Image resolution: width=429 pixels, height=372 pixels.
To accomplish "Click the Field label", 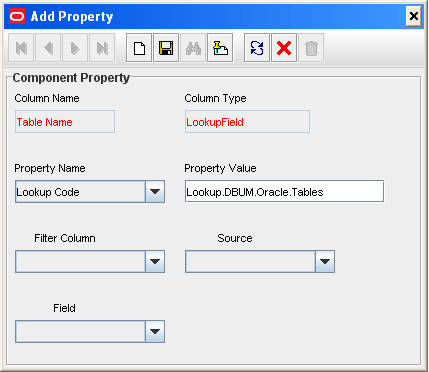I will (x=64, y=308).
